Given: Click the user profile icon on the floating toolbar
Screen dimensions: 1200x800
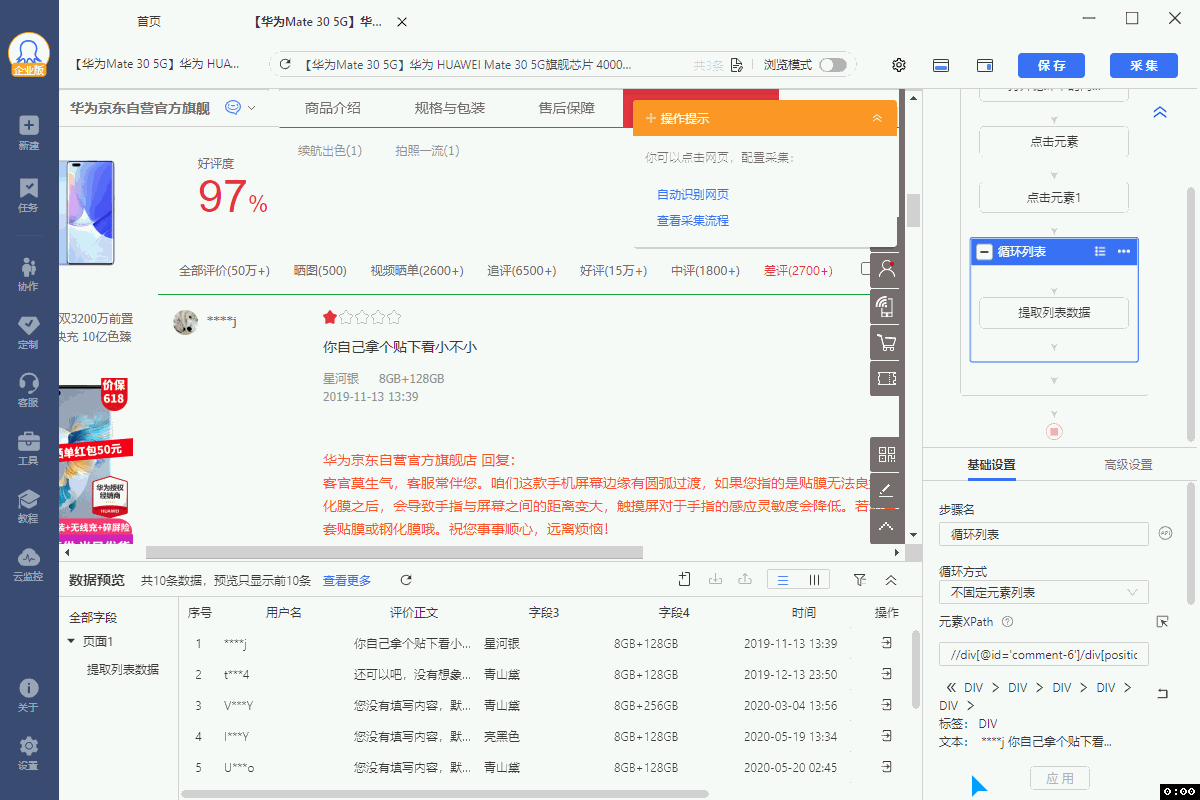Looking at the screenshot, I should [x=885, y=268].
